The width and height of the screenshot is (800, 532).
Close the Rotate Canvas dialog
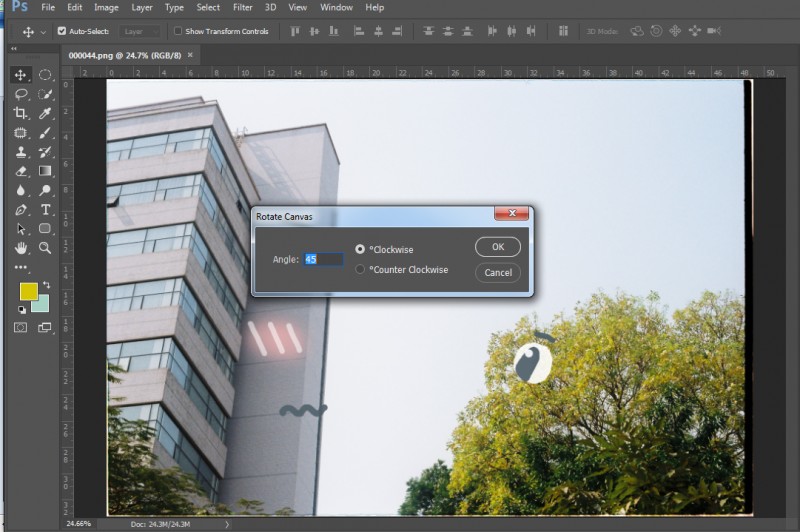tap(512, 213)
